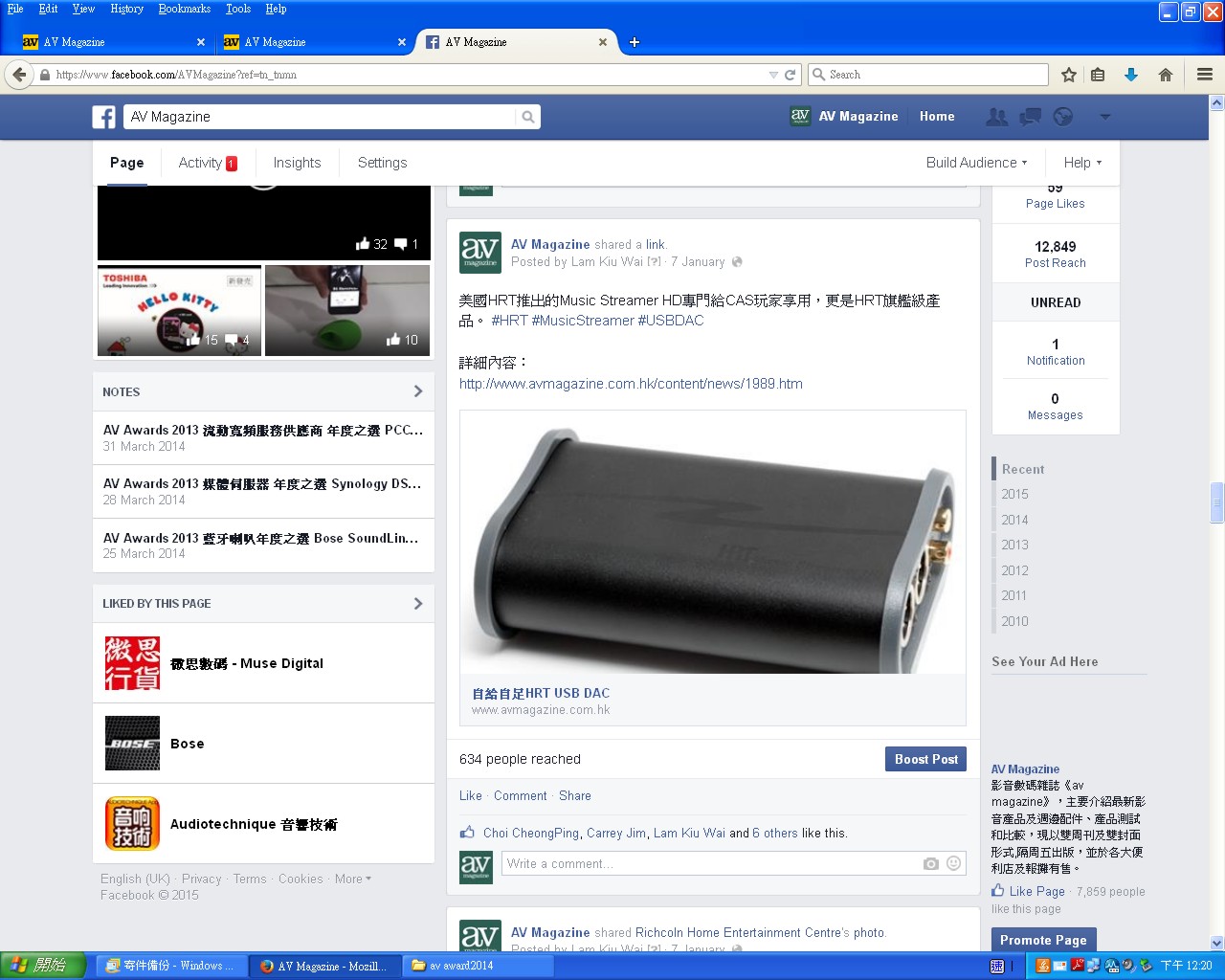Image resolution: width=1225 pixels, height=980 pixels.
Task: Click the Facebook search input
Action: (x=319, y=117)
